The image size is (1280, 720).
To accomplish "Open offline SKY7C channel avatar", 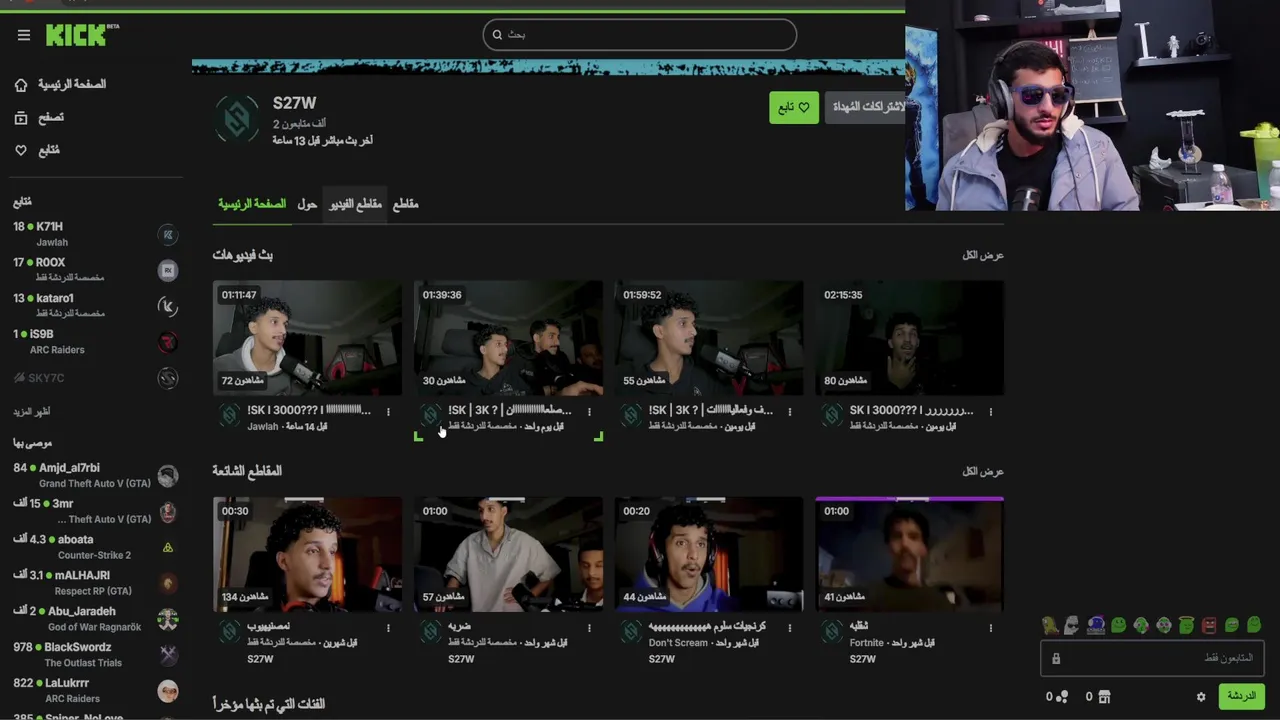I will tap(168, 378).
